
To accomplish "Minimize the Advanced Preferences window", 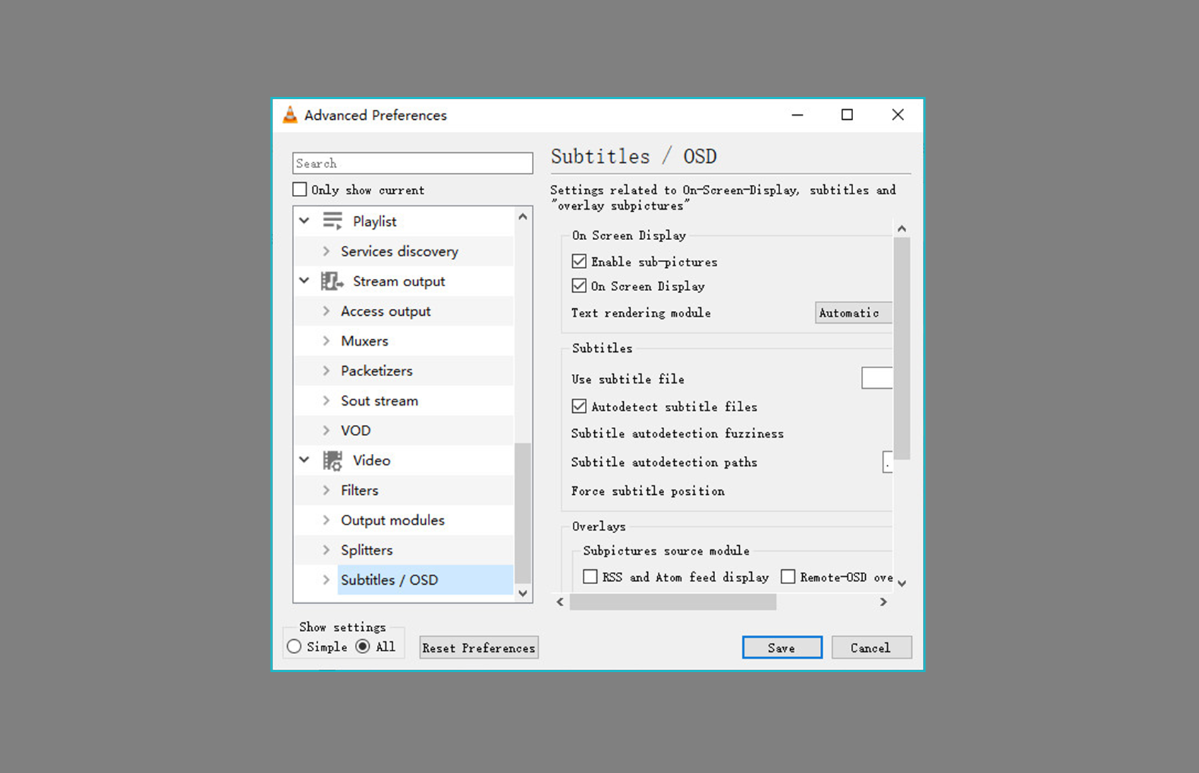I will pos(798,115).
